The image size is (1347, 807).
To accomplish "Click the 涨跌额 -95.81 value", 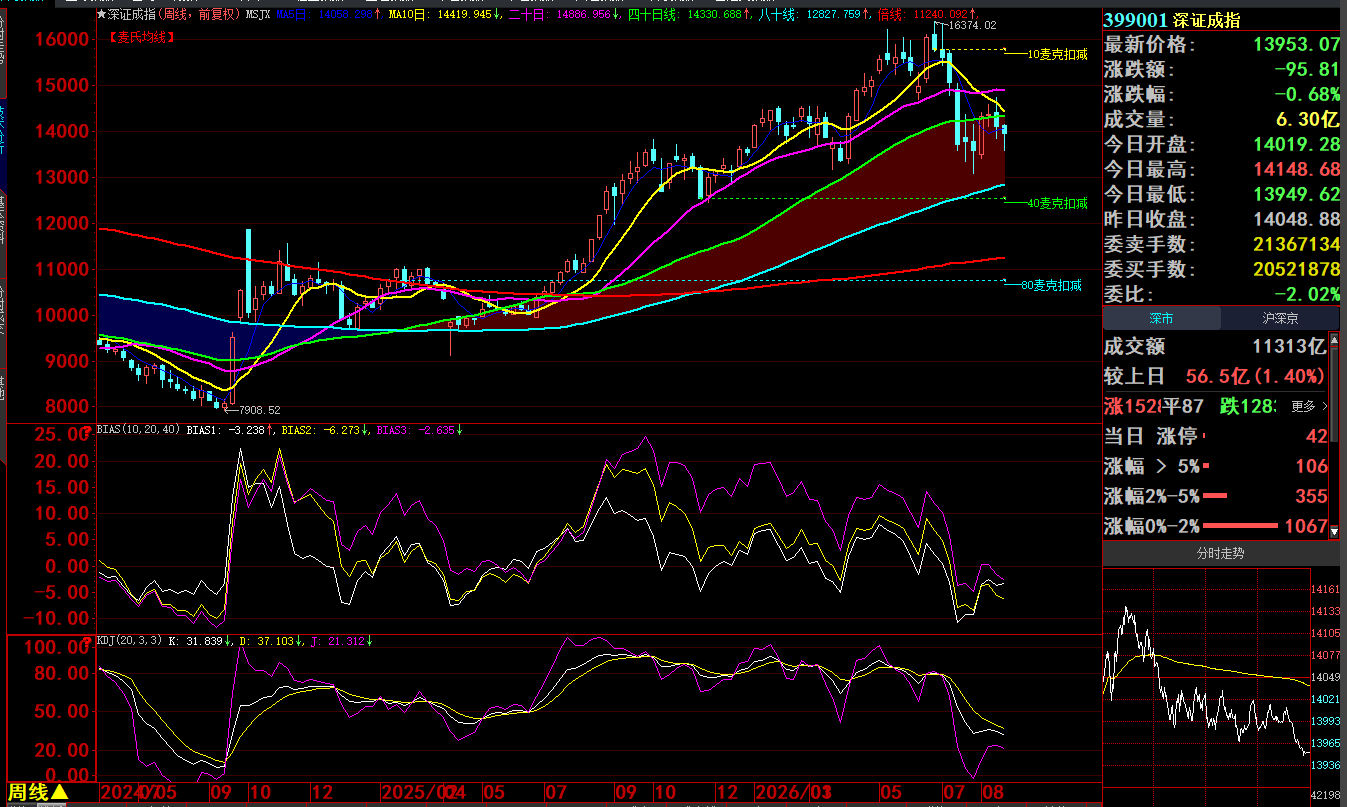I will pyautogui.click(x=1306, y=69).
